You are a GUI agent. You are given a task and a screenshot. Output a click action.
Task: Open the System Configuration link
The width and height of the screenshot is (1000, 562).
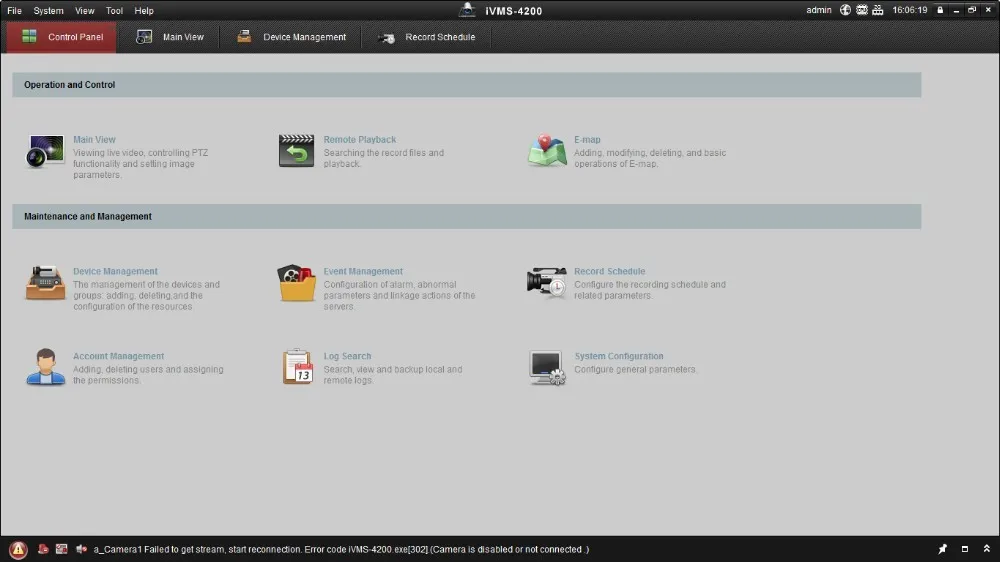click(x=619, y=356)
